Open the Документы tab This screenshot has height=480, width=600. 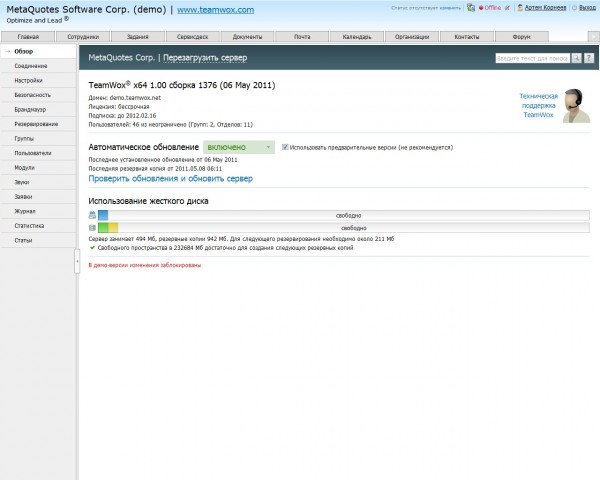pos(248,37)
